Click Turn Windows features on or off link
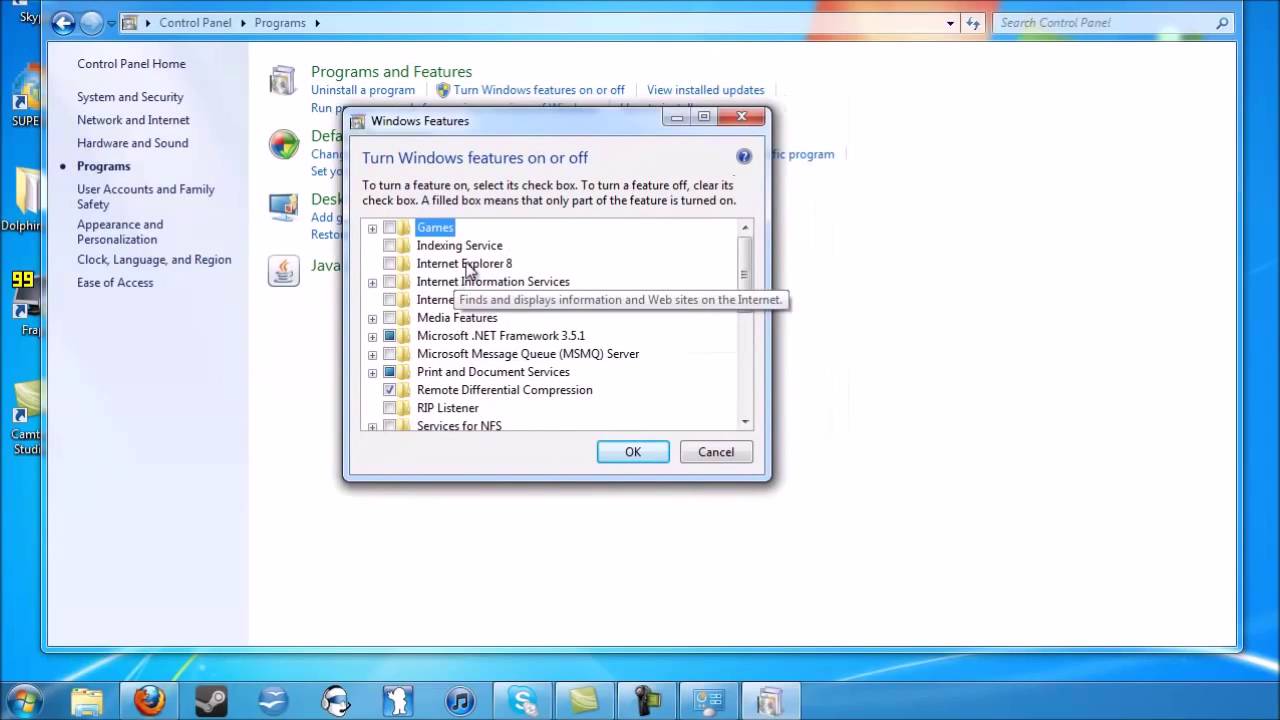 coord(539,90)
